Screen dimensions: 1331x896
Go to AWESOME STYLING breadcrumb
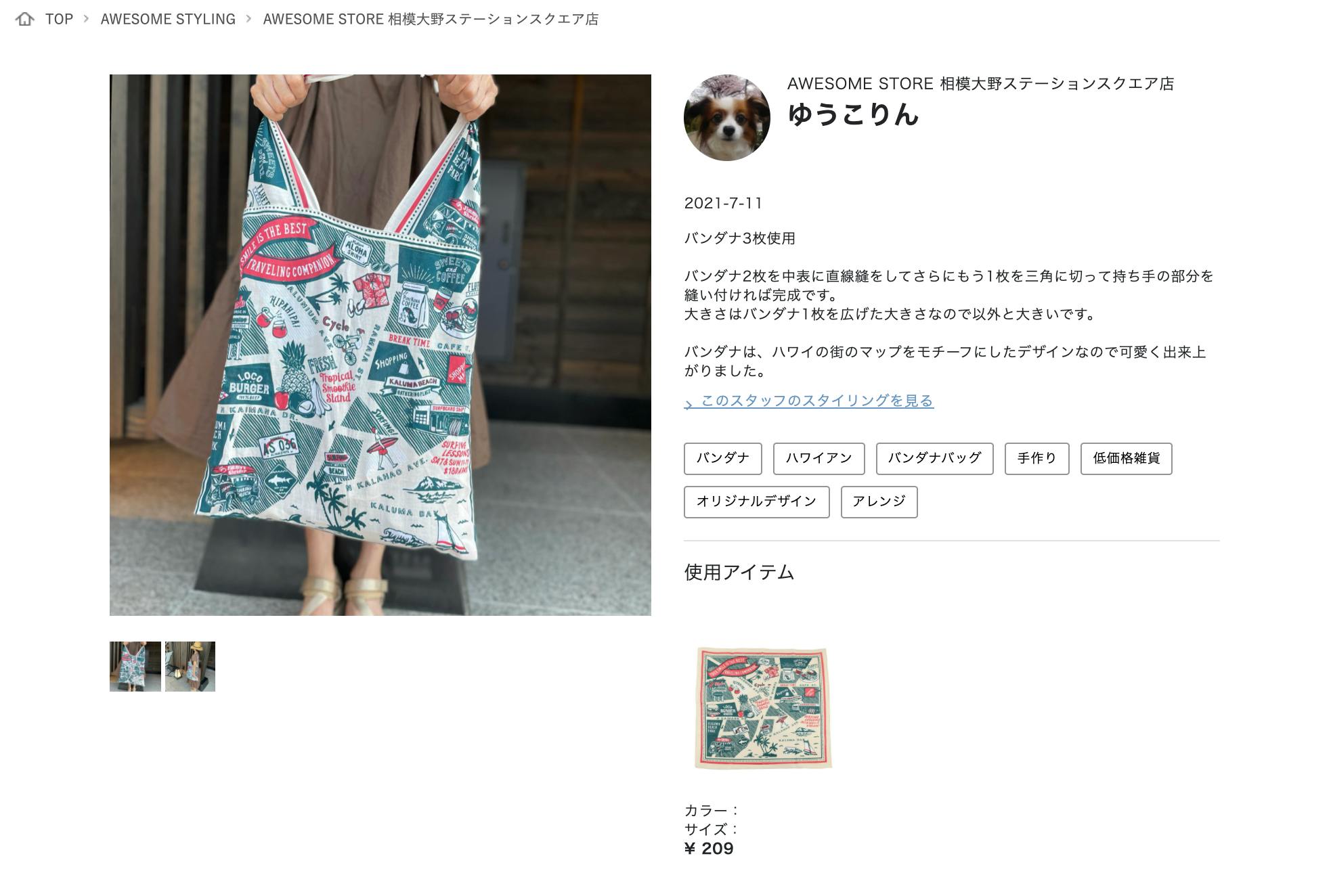pyautogui.click(x=168, y=19)
